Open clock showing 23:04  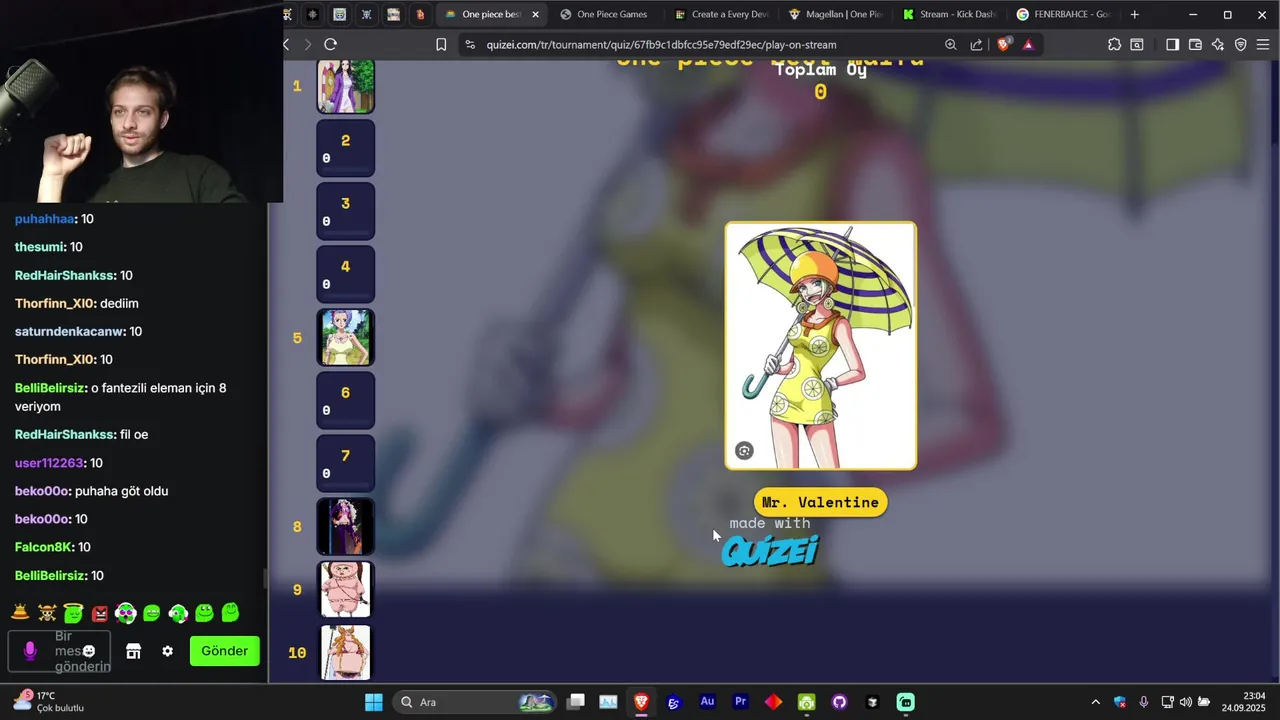click(1243, 701)
